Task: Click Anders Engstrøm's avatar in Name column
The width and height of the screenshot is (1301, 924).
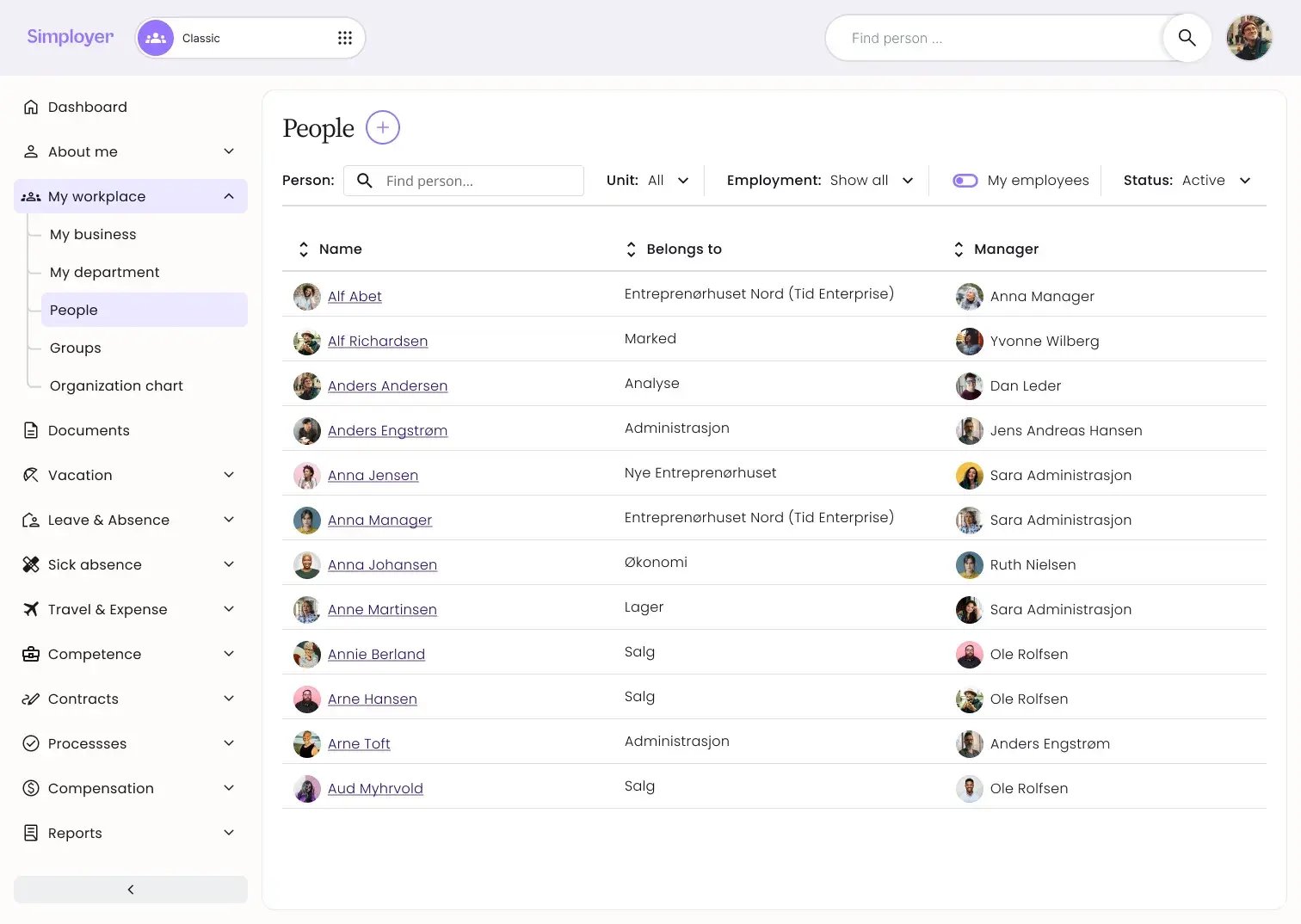Action: (x=307, y=430)
